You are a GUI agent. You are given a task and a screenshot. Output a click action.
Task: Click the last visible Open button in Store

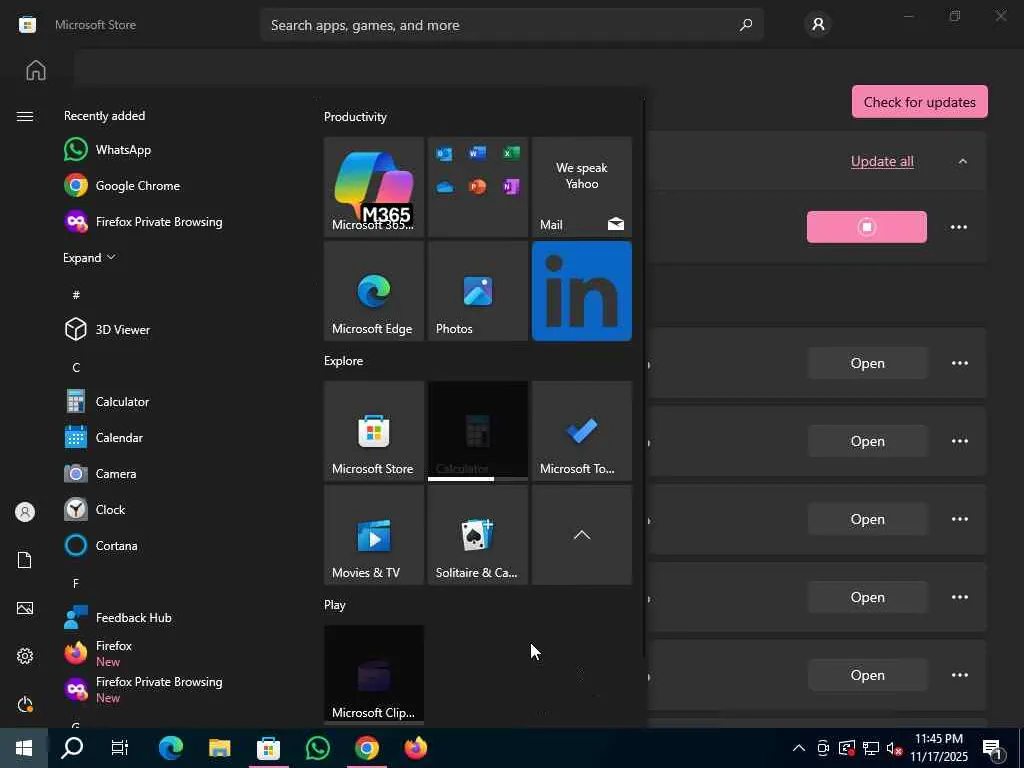click(867, 675)
